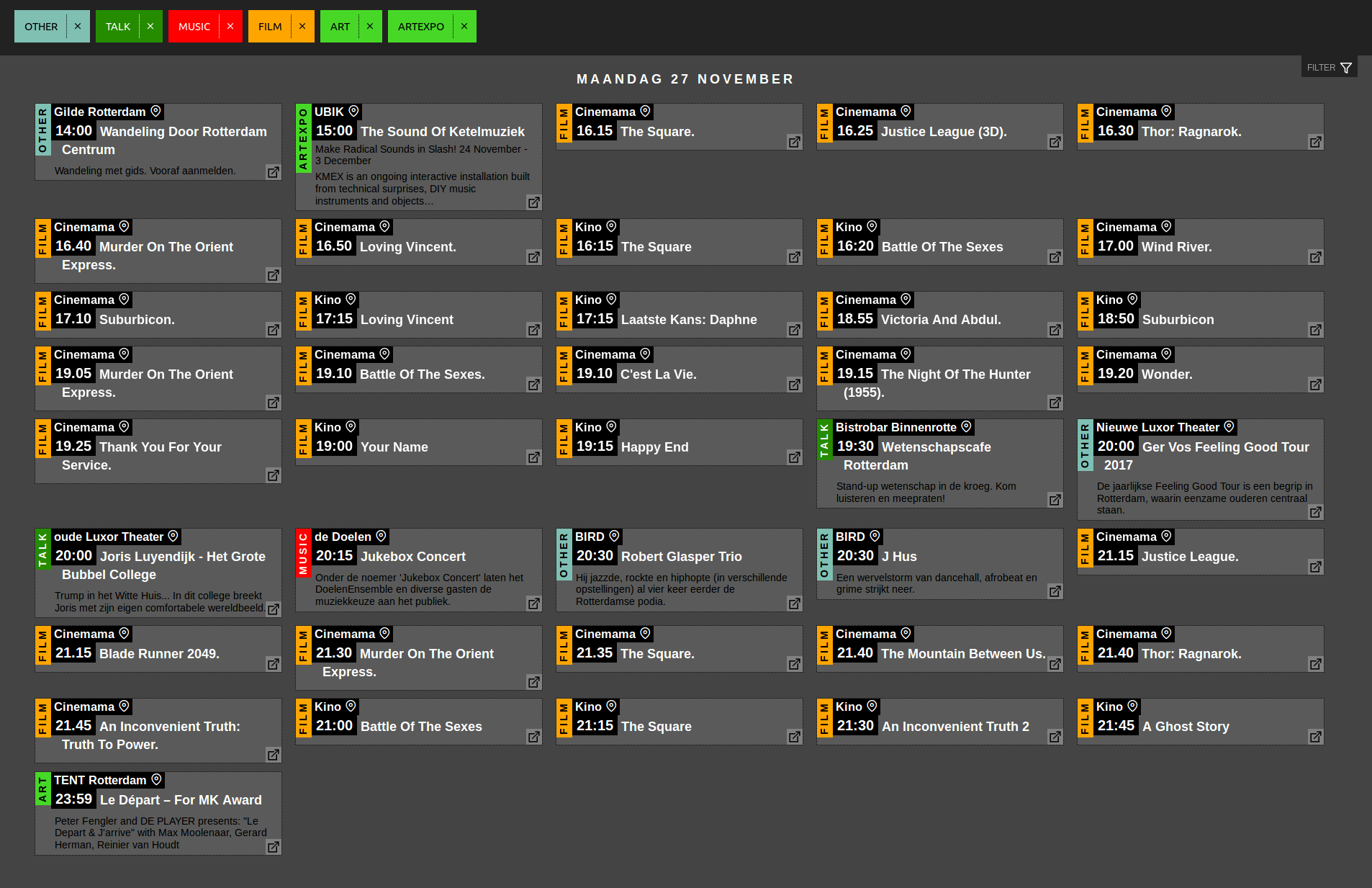Screen dimensions: 1372x888
Task: Select the TALK category tag
Action: click(x=118, y=27)
